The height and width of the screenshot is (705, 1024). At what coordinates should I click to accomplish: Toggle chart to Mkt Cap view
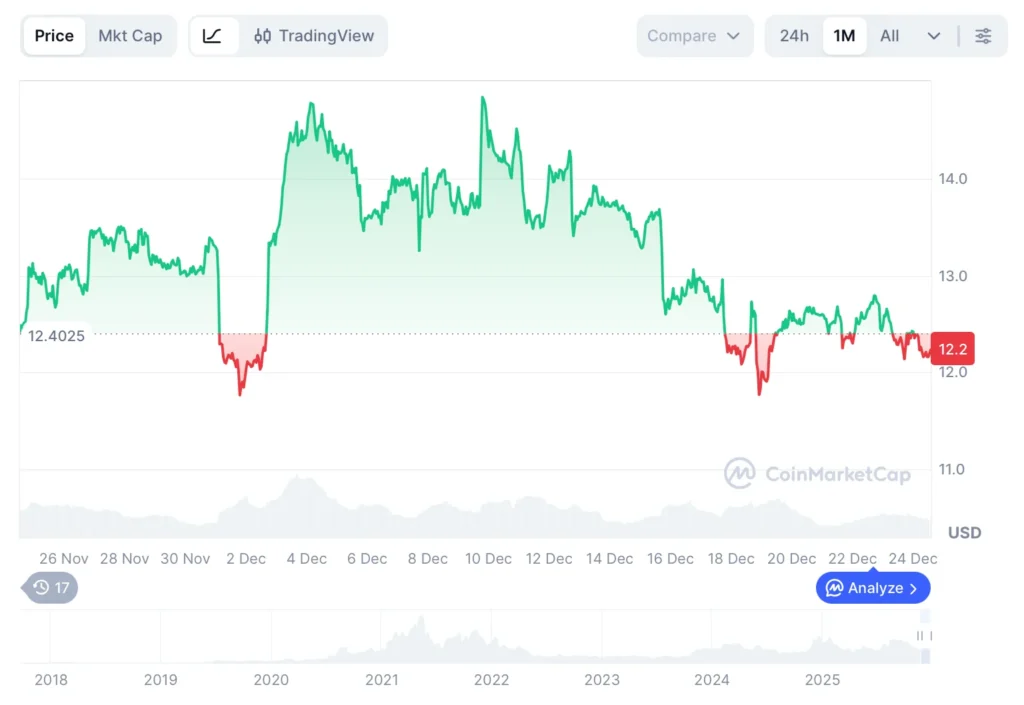point(130,36)
